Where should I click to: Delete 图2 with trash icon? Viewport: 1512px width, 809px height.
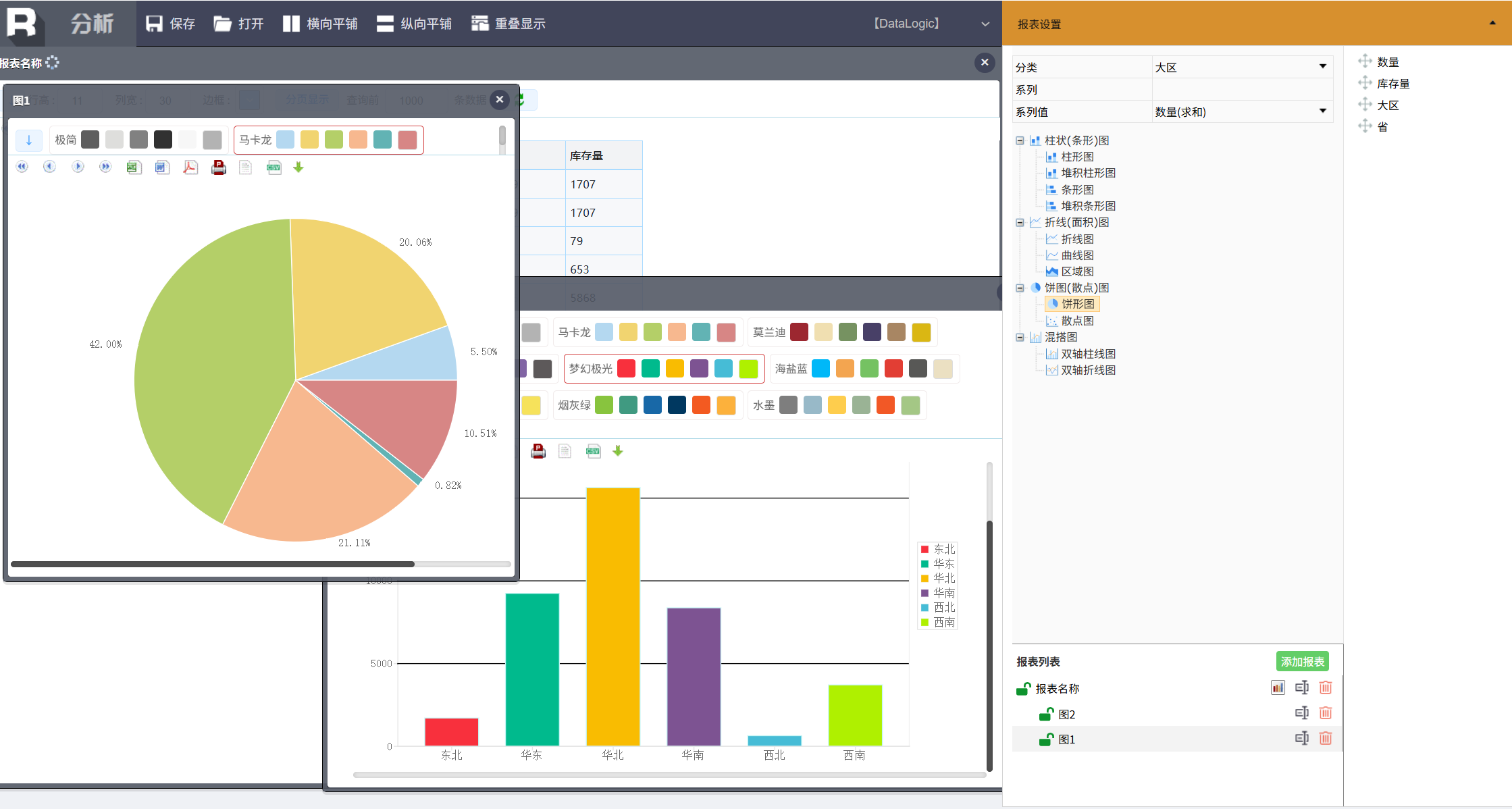pyautogui.click(x=1325, y=713)
